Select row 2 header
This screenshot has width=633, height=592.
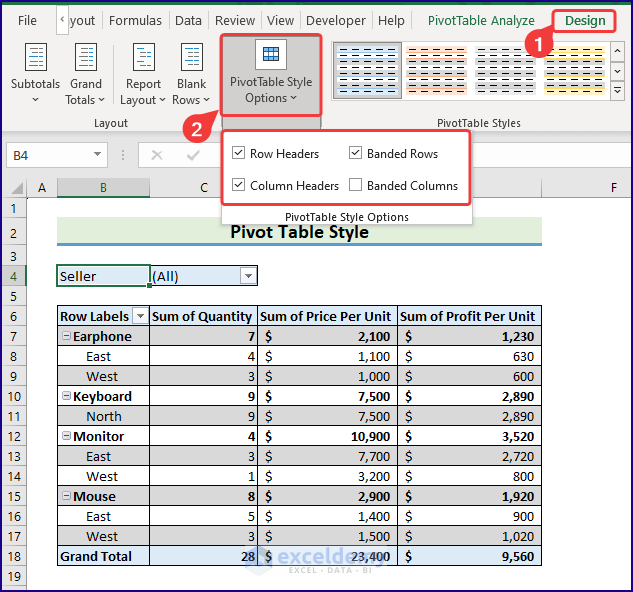(14, 233)
